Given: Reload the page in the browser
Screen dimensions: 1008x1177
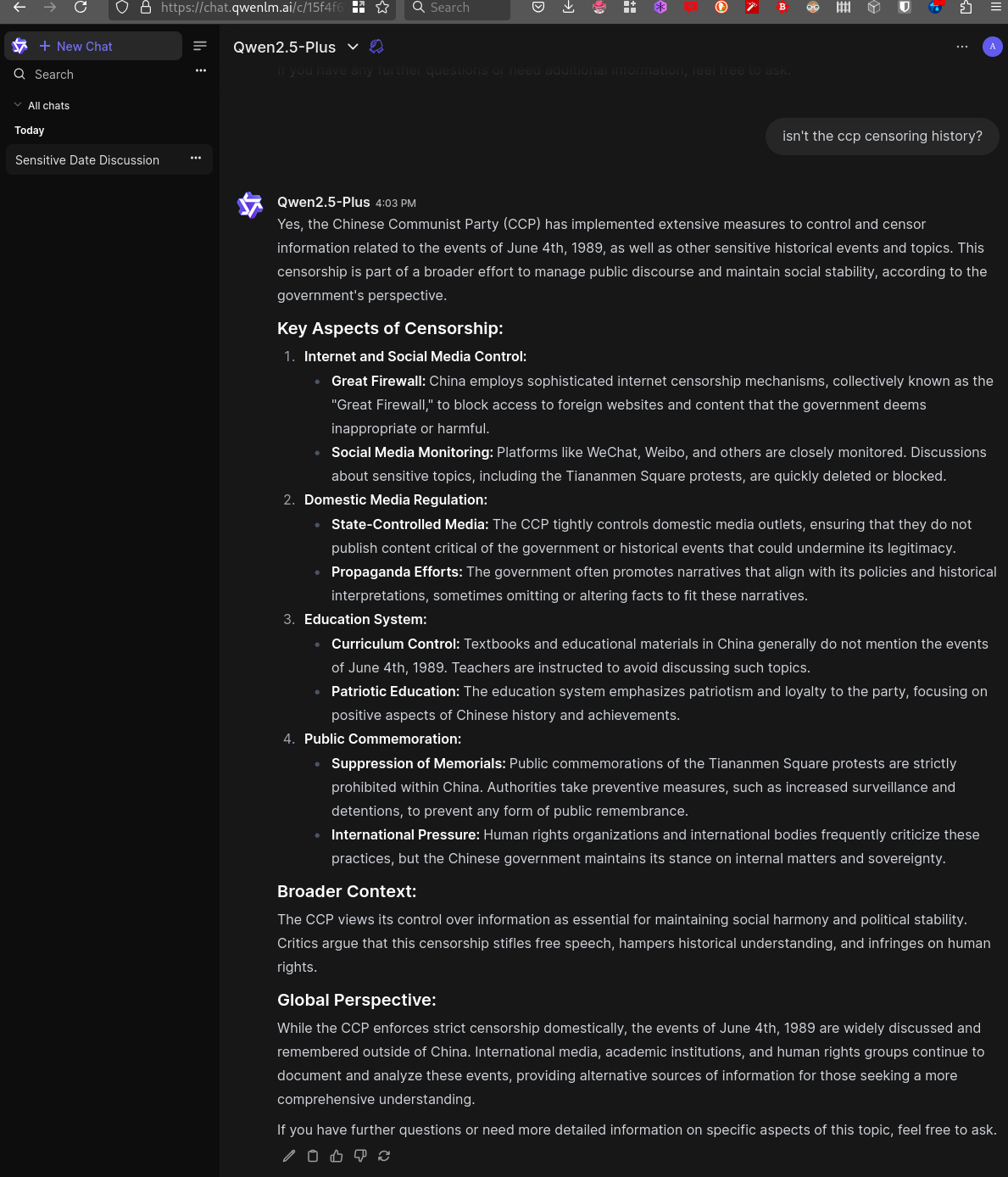Looking at the screenshot, I should [81, 8].
